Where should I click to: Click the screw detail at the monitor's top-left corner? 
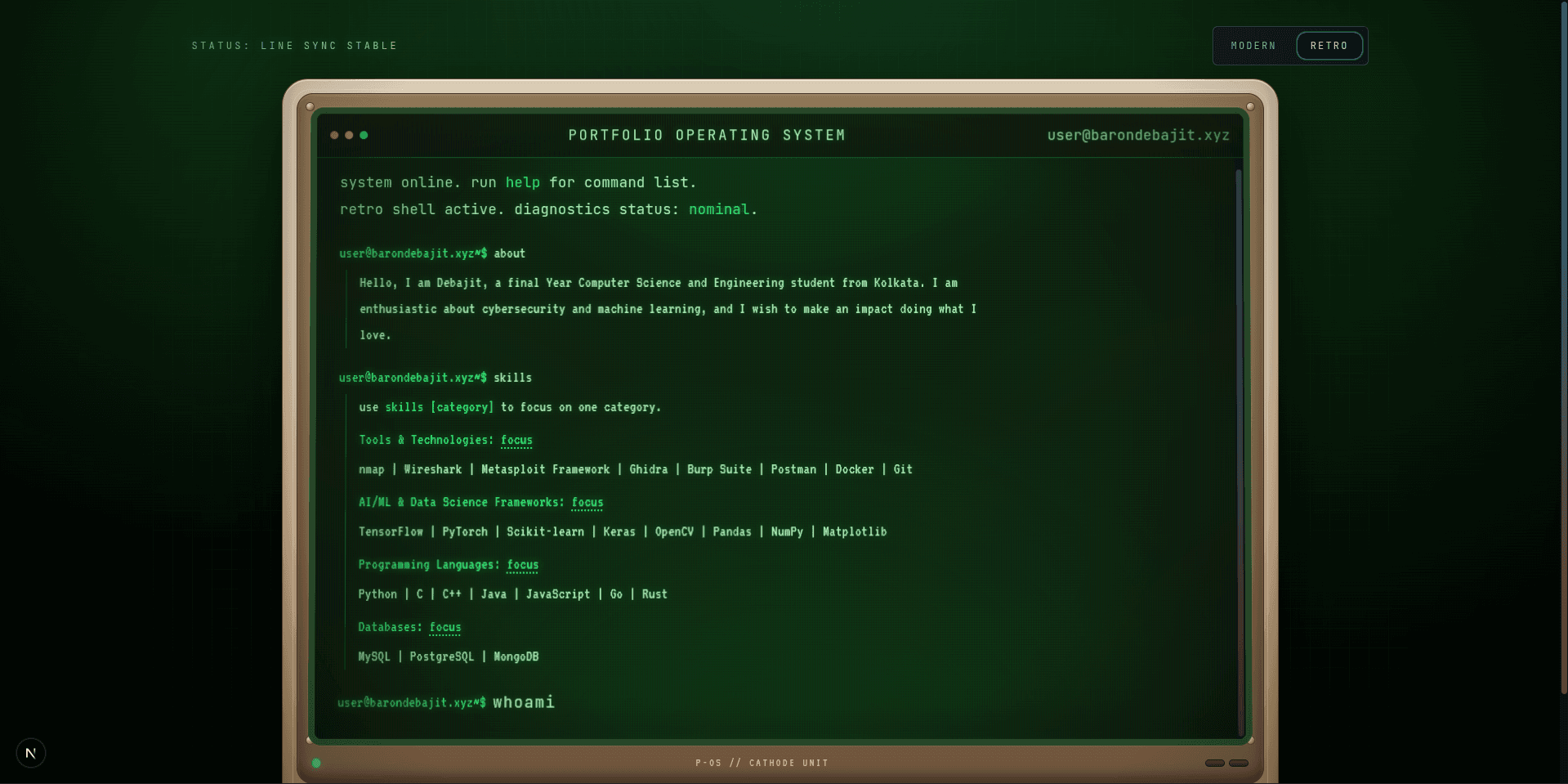[310, 105]
